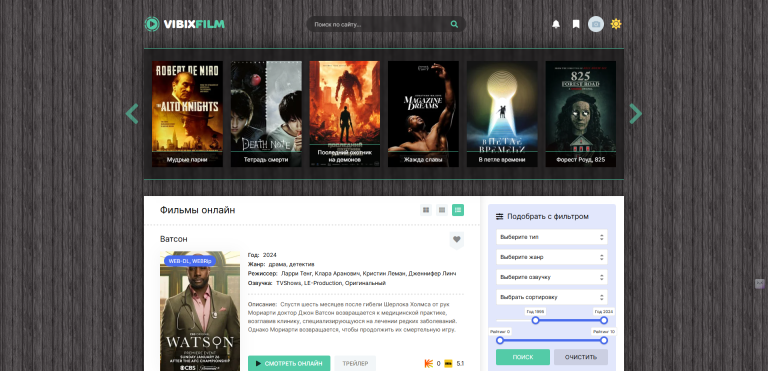
Task: Click the Kinopoisk rating icon
Action: pos(429,364)
